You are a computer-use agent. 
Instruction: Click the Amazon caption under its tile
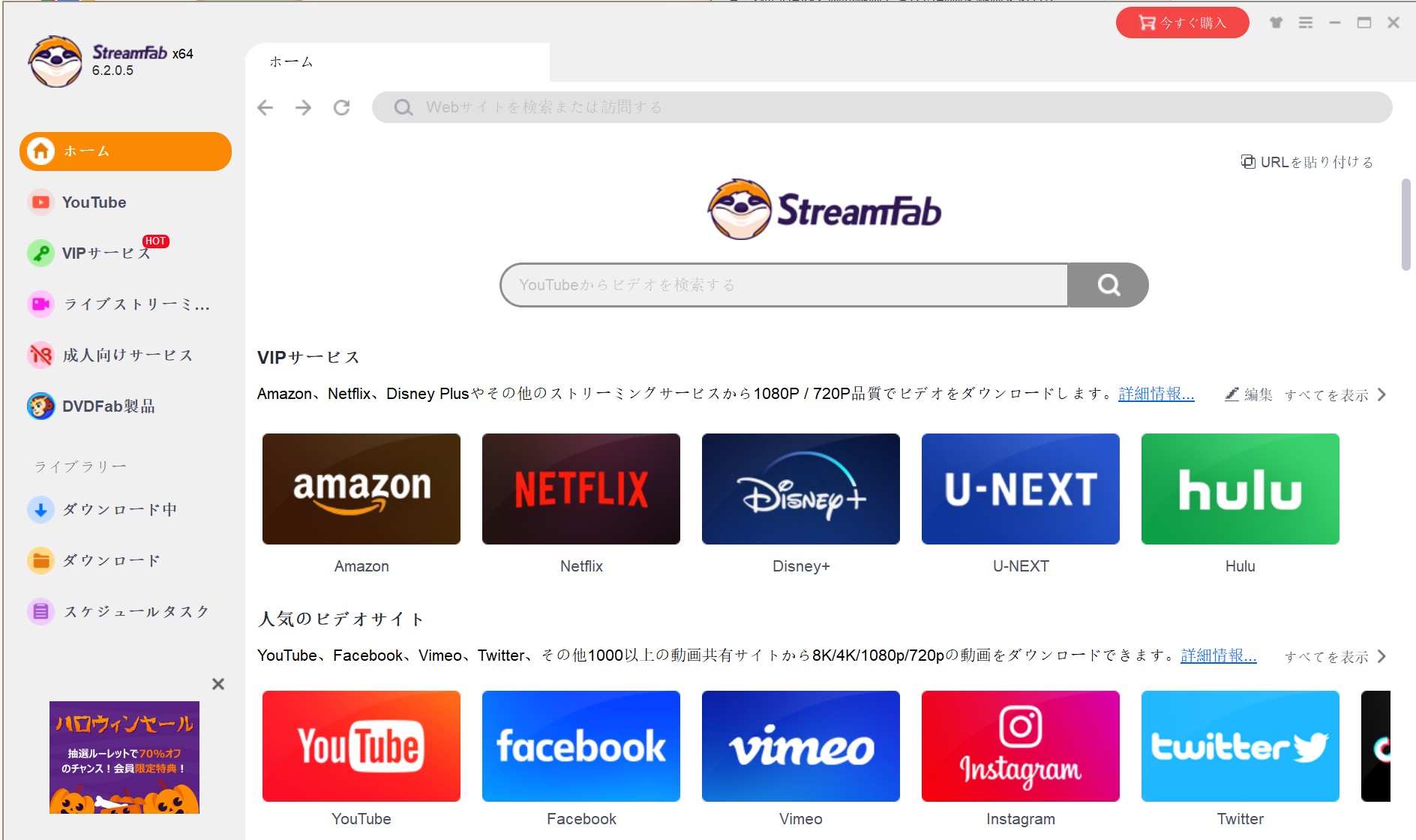(361, 566)
